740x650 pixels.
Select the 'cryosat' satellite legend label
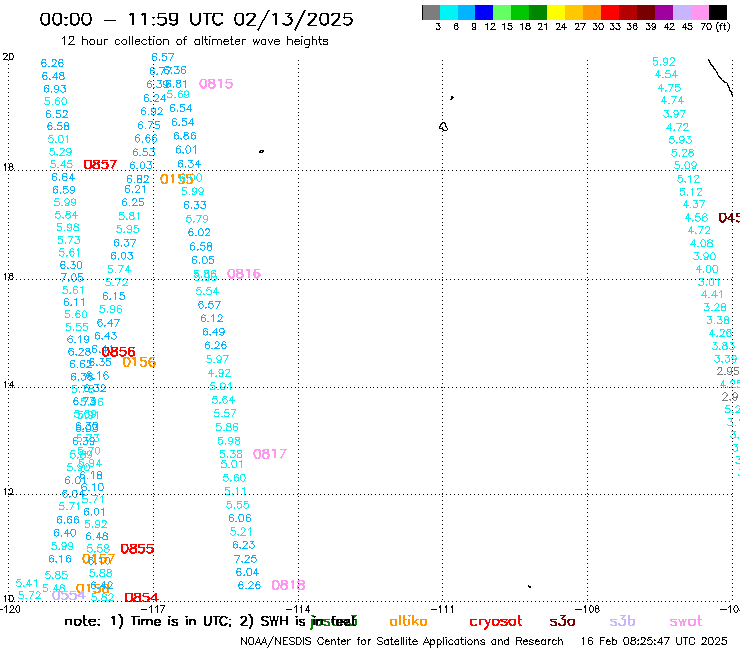point(496,621)
